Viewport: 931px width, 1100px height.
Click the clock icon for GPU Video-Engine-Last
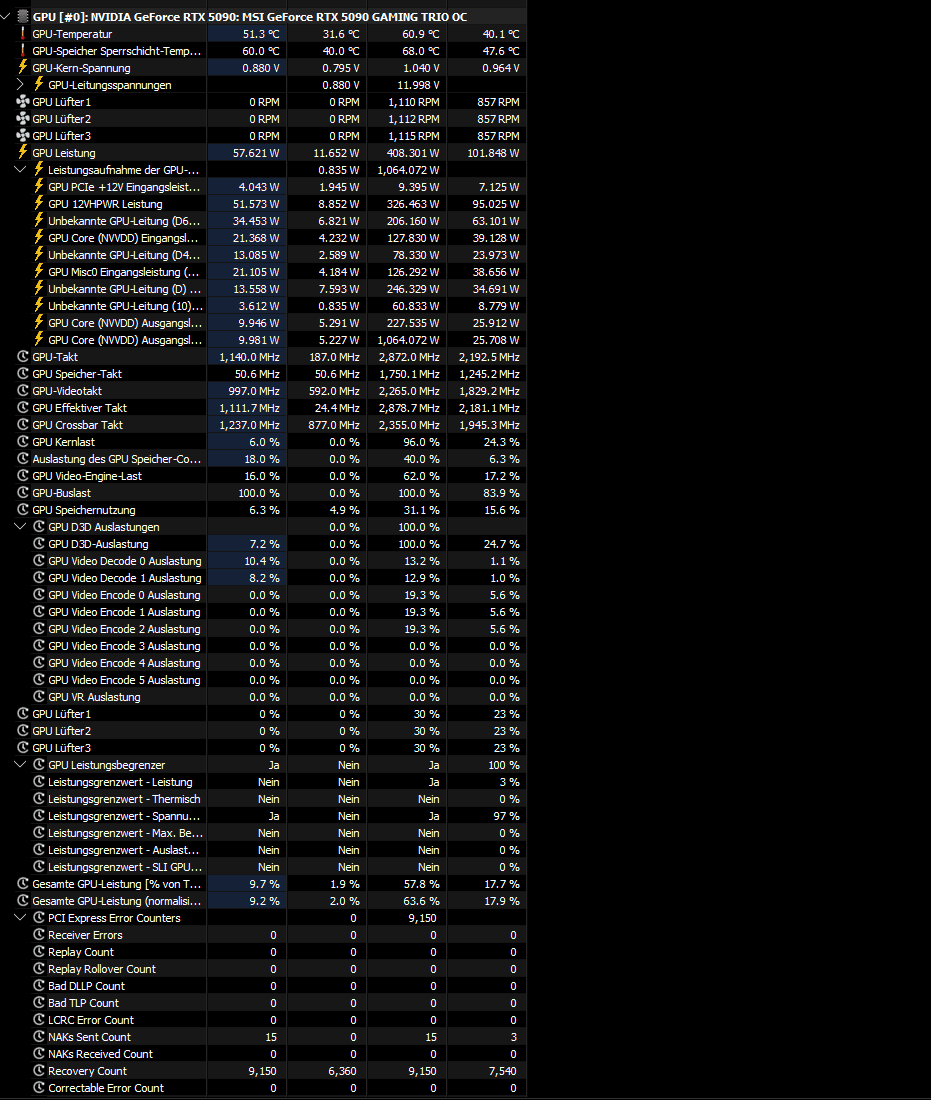pos(23,476)
